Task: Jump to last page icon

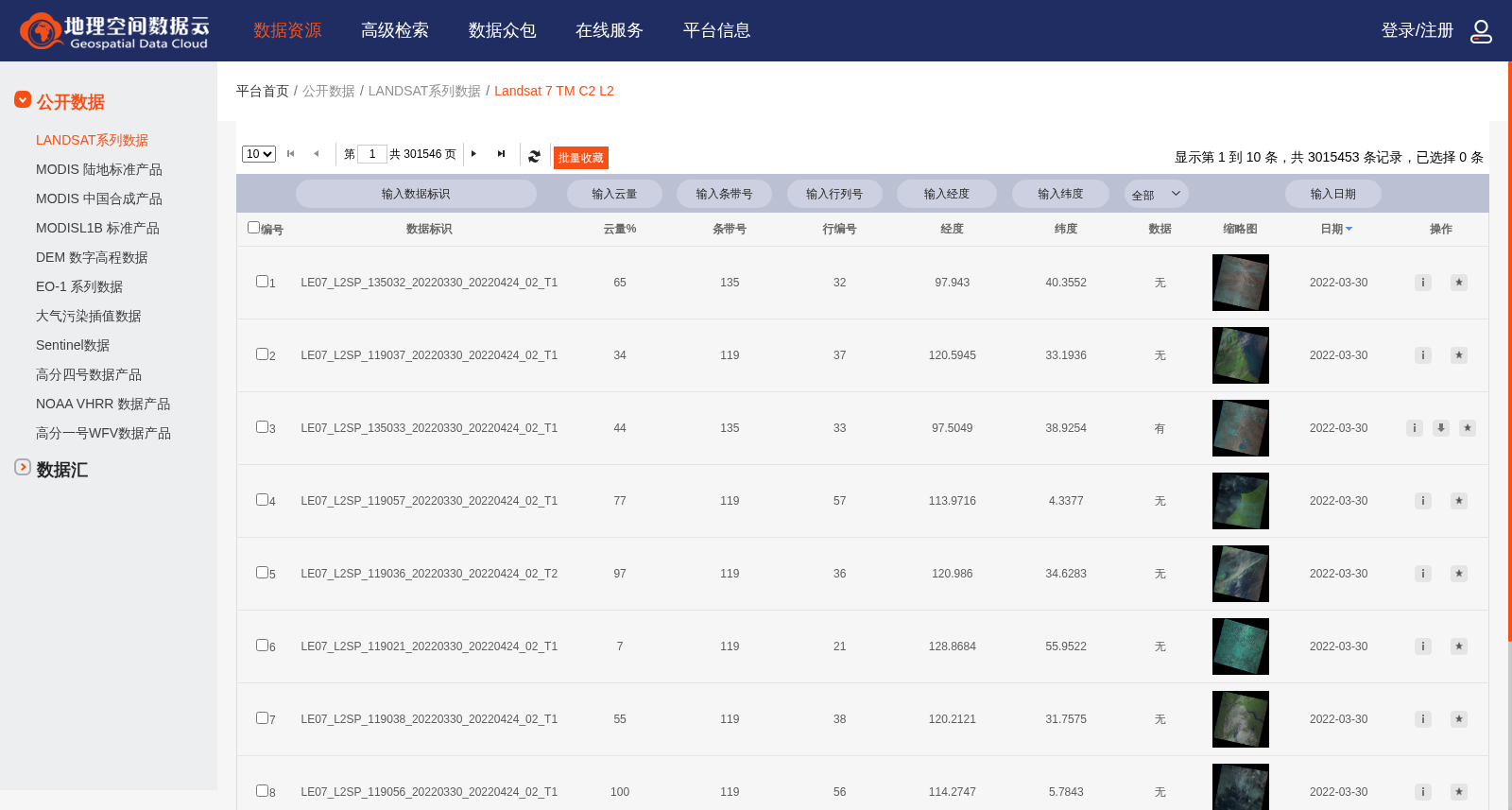Action: pos(501,154)
